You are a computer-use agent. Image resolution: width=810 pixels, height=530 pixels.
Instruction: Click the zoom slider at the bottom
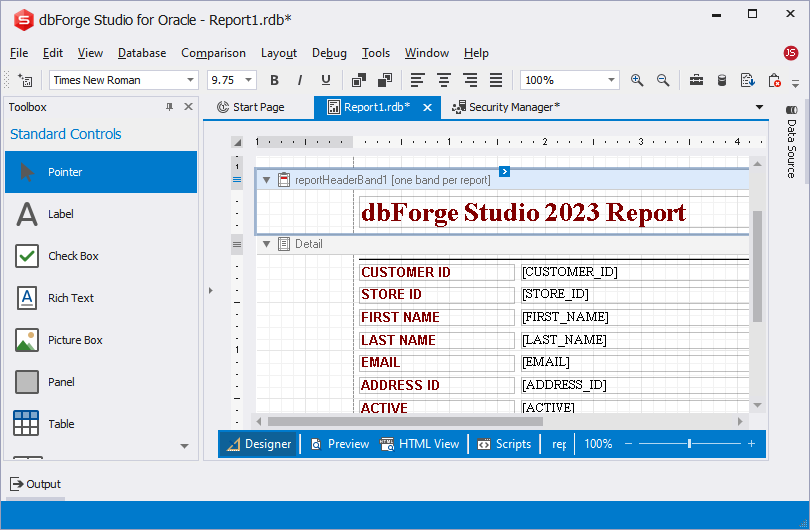[x=689, y=444]
